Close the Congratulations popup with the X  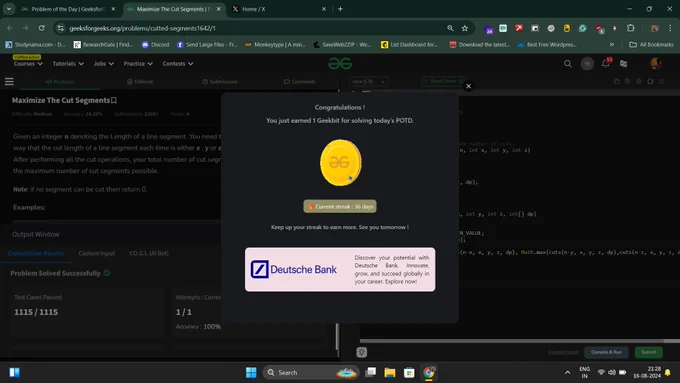point(468,86)
